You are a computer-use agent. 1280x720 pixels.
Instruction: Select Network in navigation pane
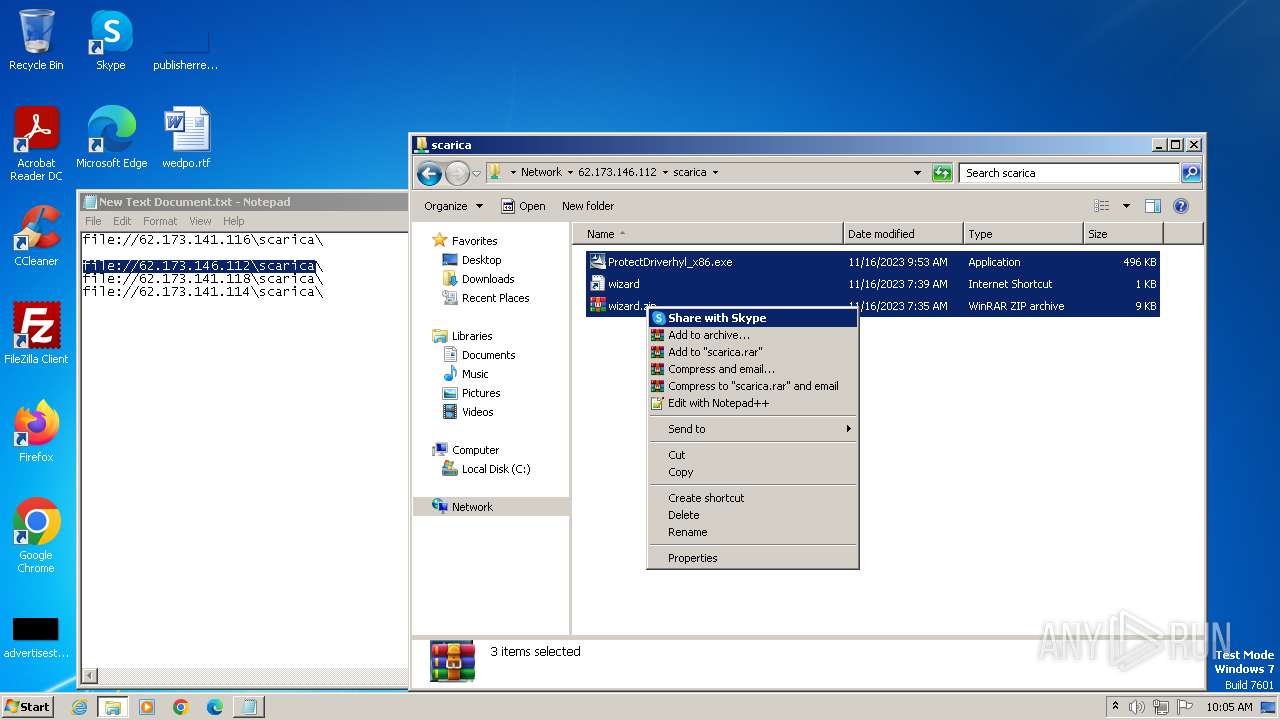point(472,507)
